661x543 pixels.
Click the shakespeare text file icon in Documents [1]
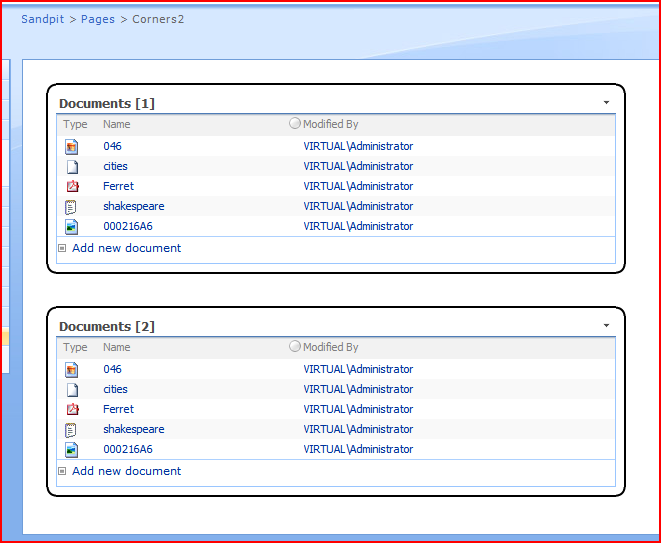tap(71, 207)
